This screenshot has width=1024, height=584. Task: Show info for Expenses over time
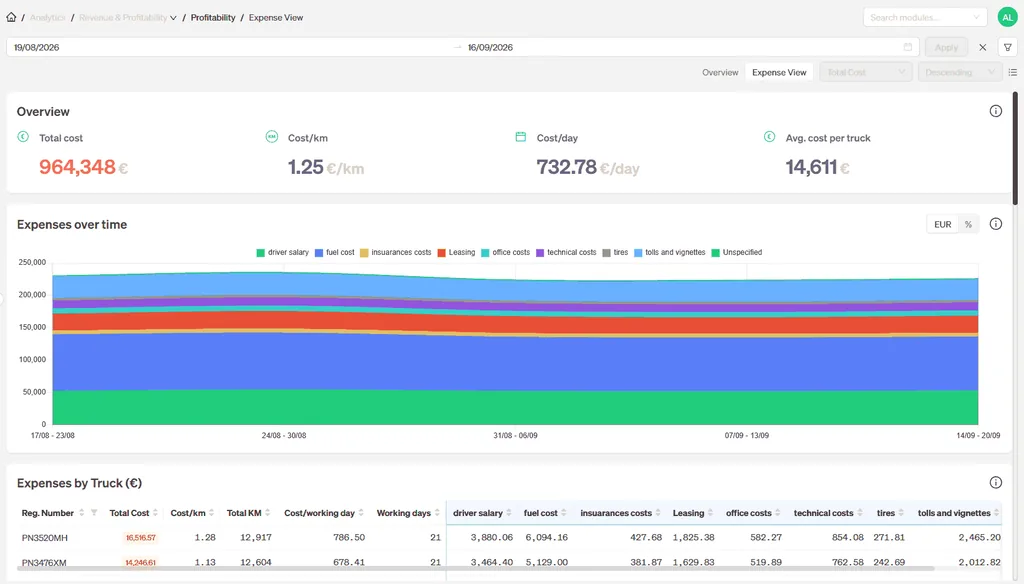995,224
